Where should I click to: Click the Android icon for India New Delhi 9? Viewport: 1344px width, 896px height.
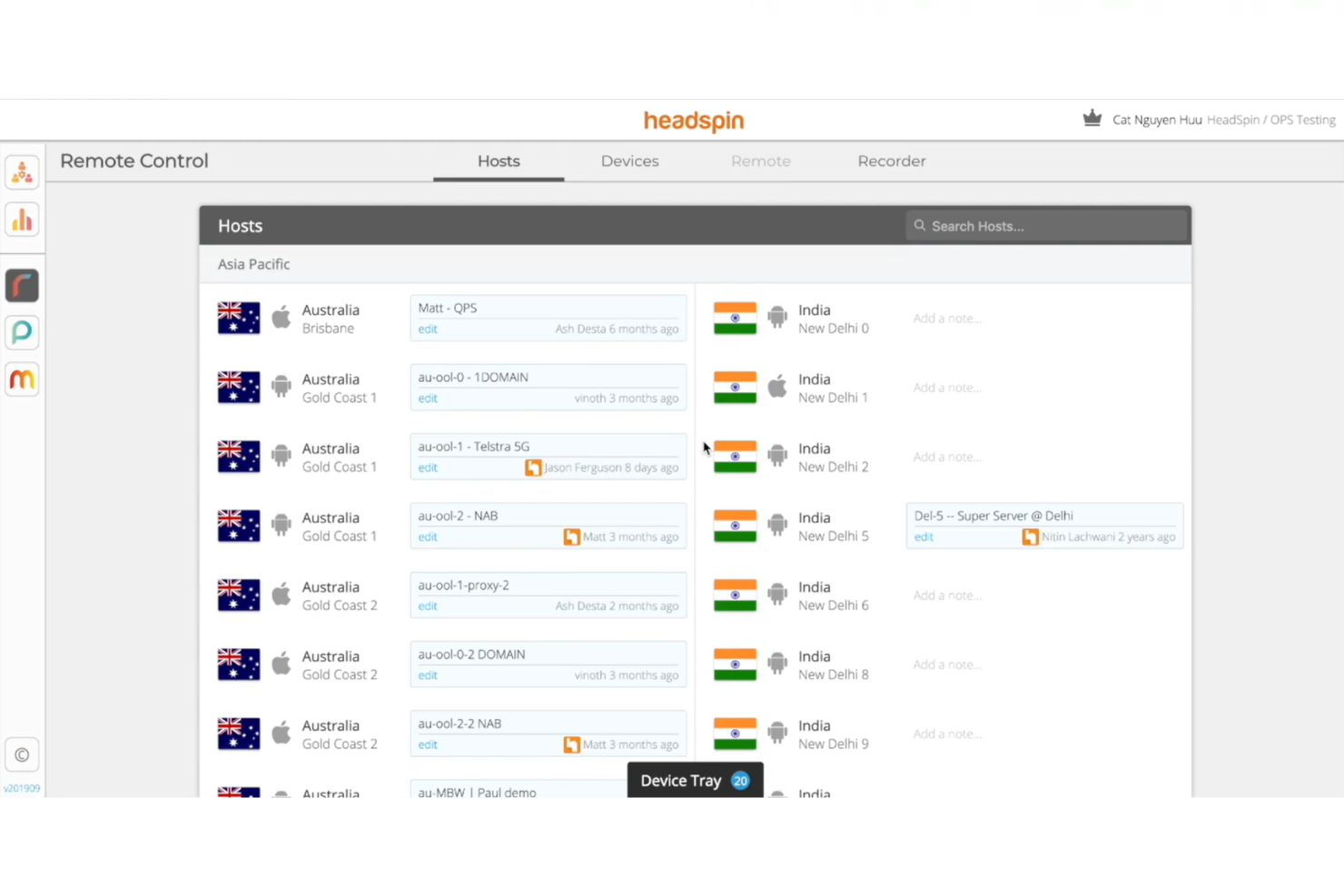pos(777,733)
